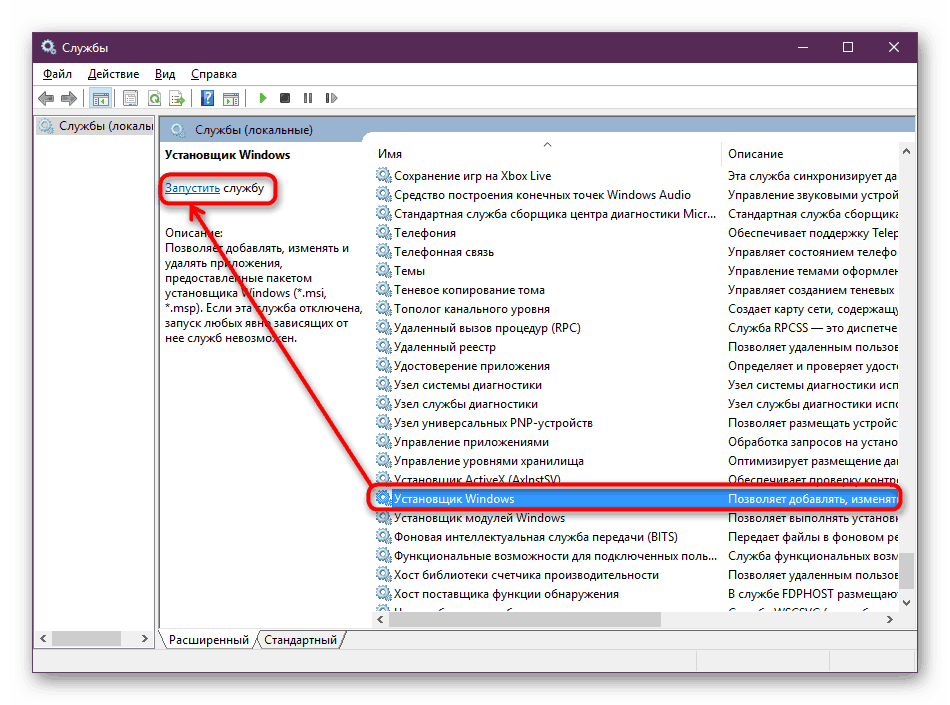Open the Файл menu
Viewport: 950px width, 705px height.
click(57, 74)
